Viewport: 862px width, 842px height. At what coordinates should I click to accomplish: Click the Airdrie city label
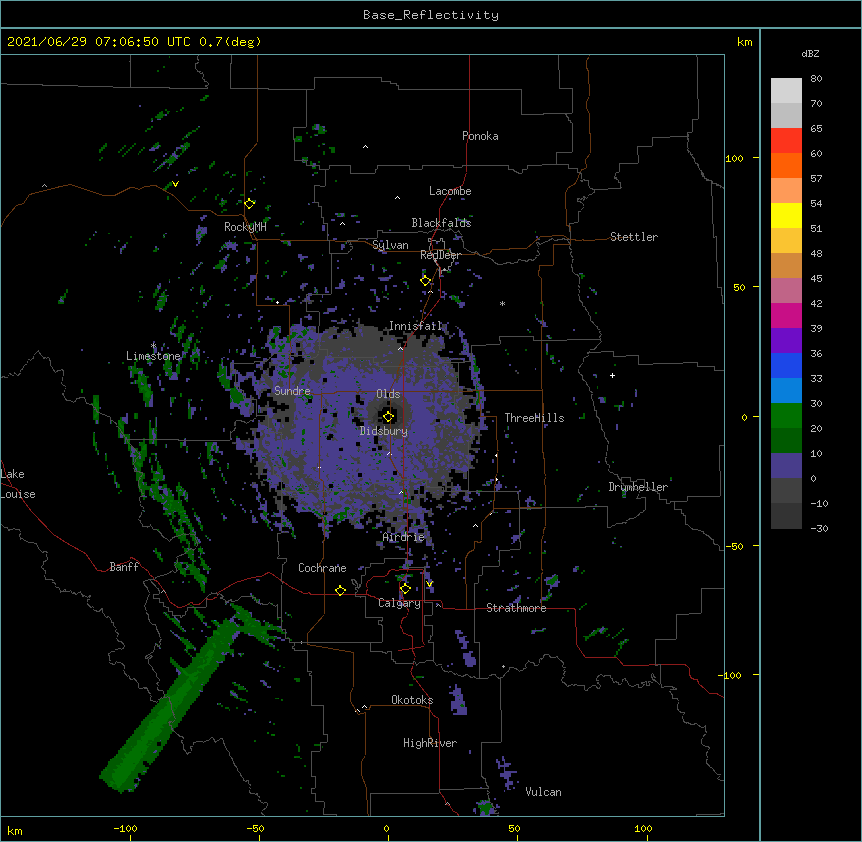point(404,537)
